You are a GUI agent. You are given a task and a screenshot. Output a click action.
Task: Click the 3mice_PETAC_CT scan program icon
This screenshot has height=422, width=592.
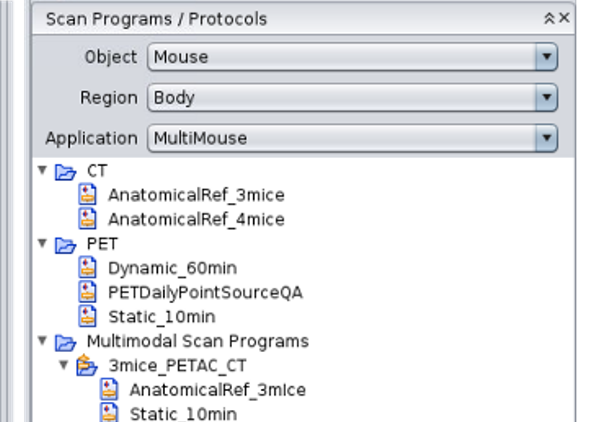coord(87,365)
